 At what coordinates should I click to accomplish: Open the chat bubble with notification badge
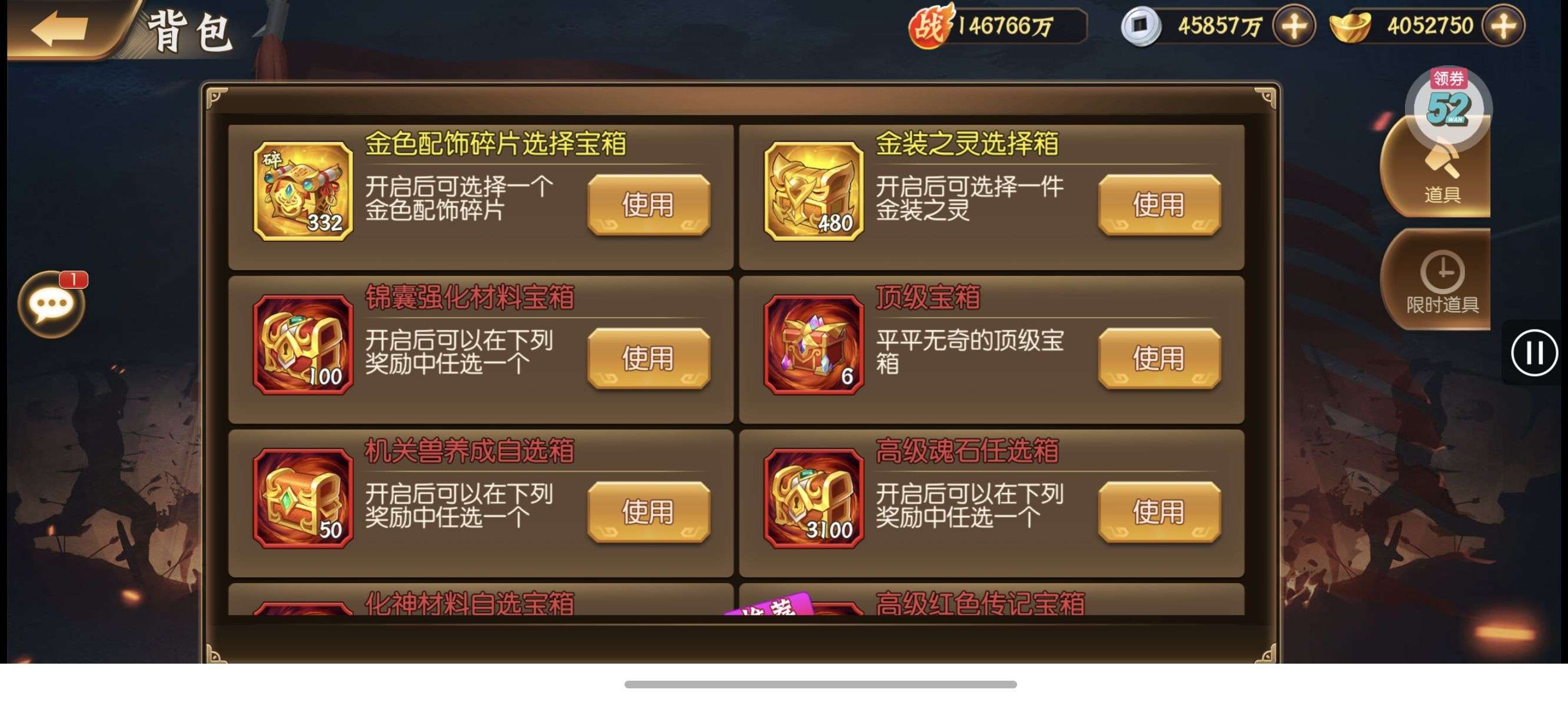pos(52,304)
